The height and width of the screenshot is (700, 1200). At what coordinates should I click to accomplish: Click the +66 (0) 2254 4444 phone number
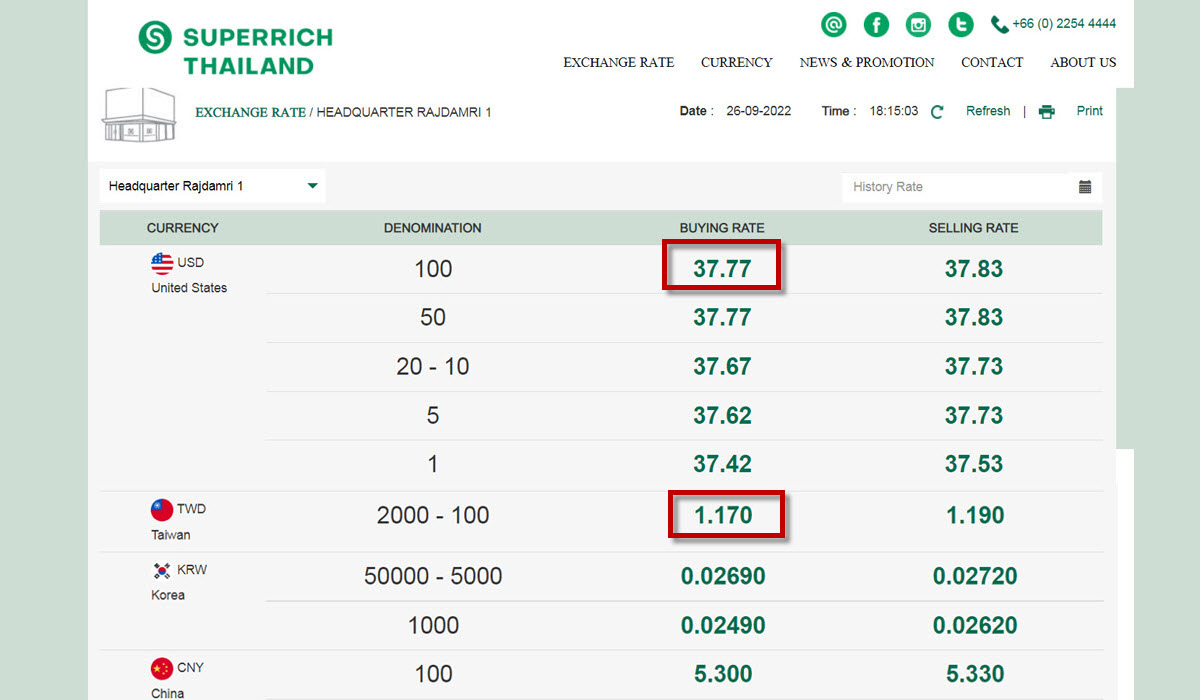pos(1064,23)
